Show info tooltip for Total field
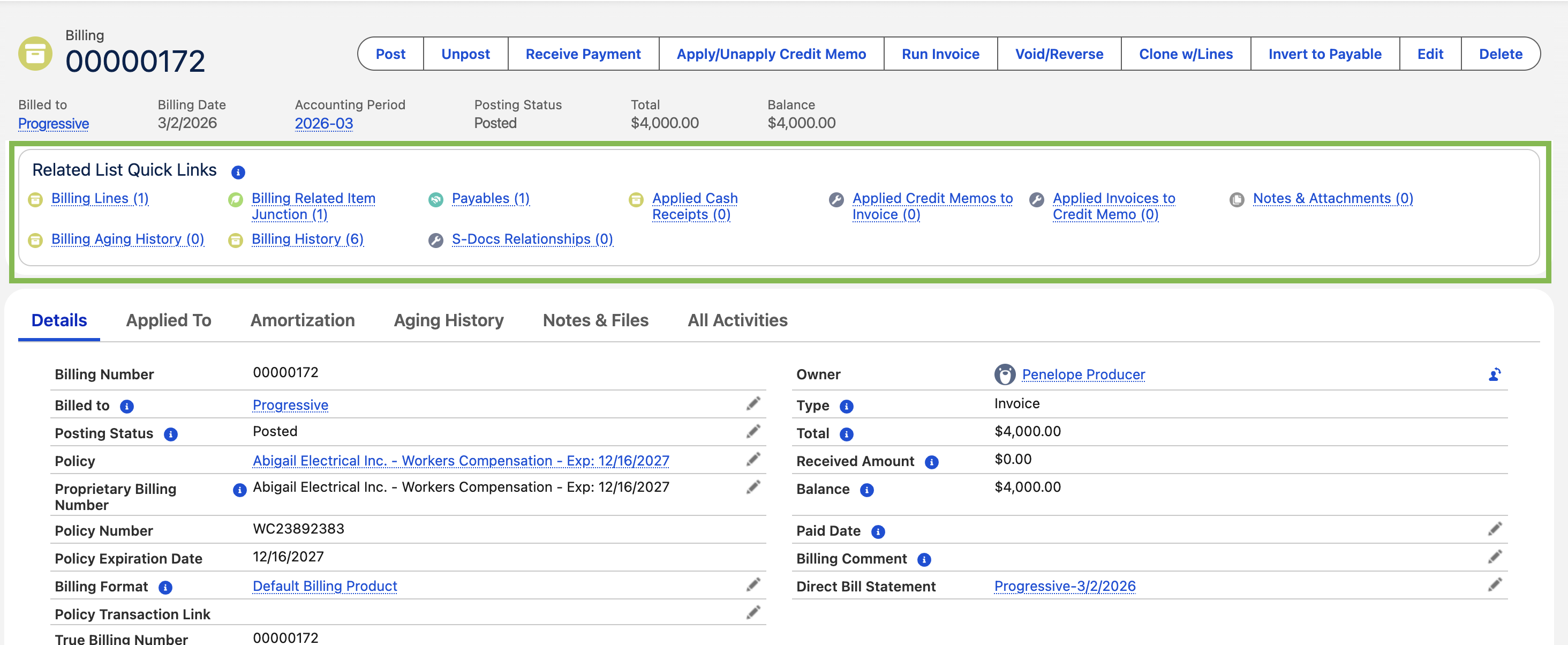This screenshot has width=1568, height=645. point(846,434)
